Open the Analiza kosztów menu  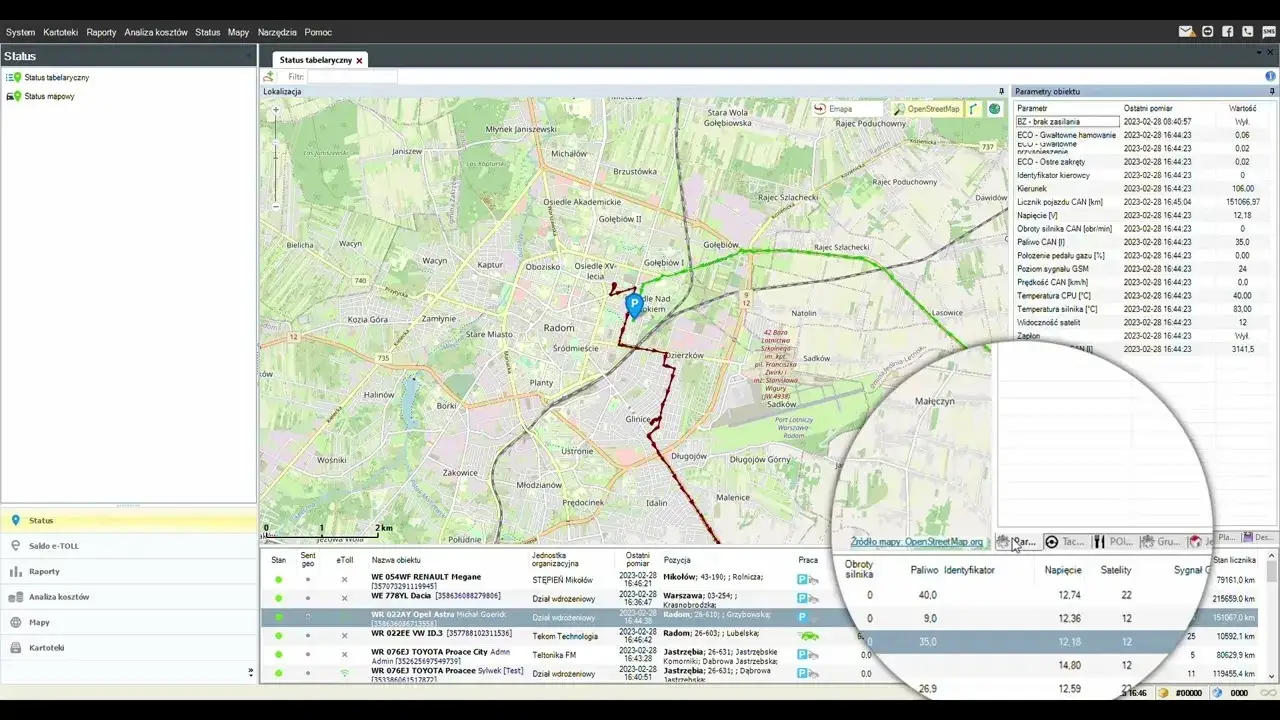155,32
